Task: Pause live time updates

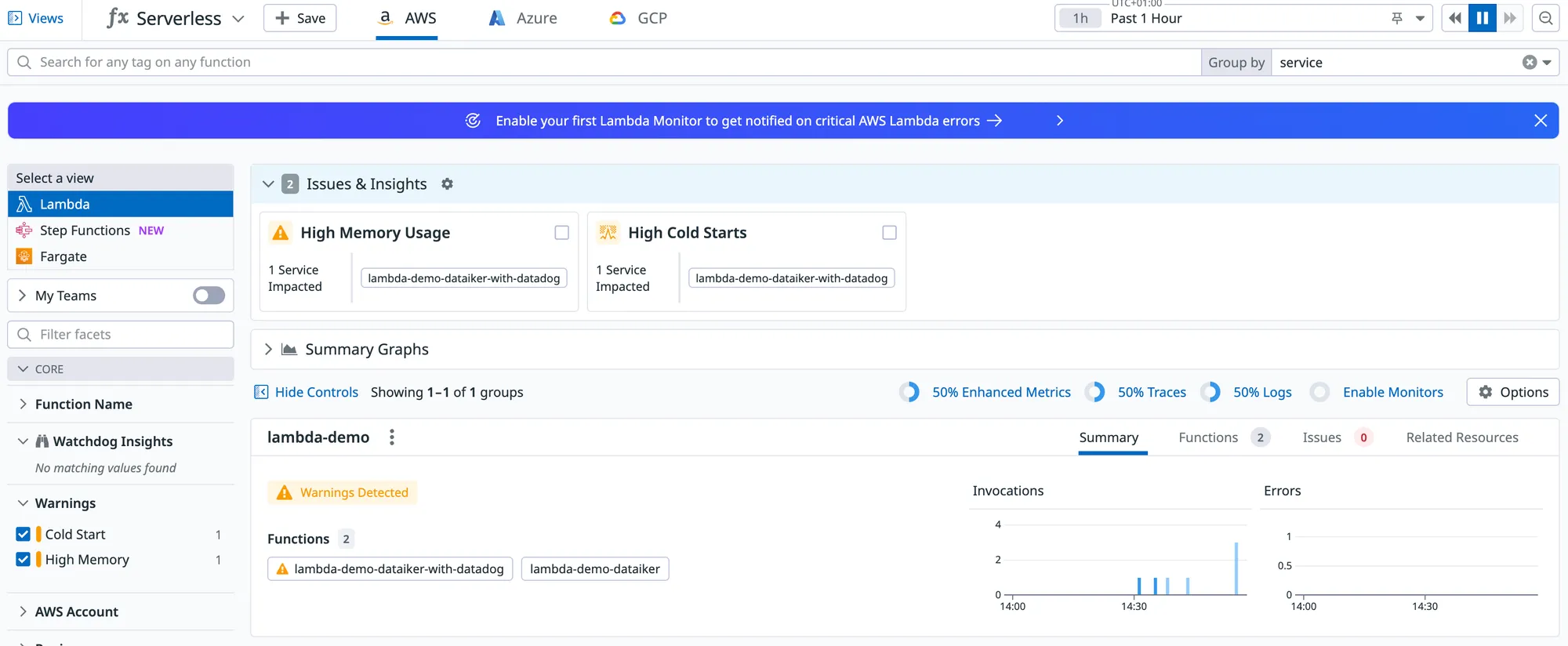Action: pyautogui.click(x=1482, y=18)
